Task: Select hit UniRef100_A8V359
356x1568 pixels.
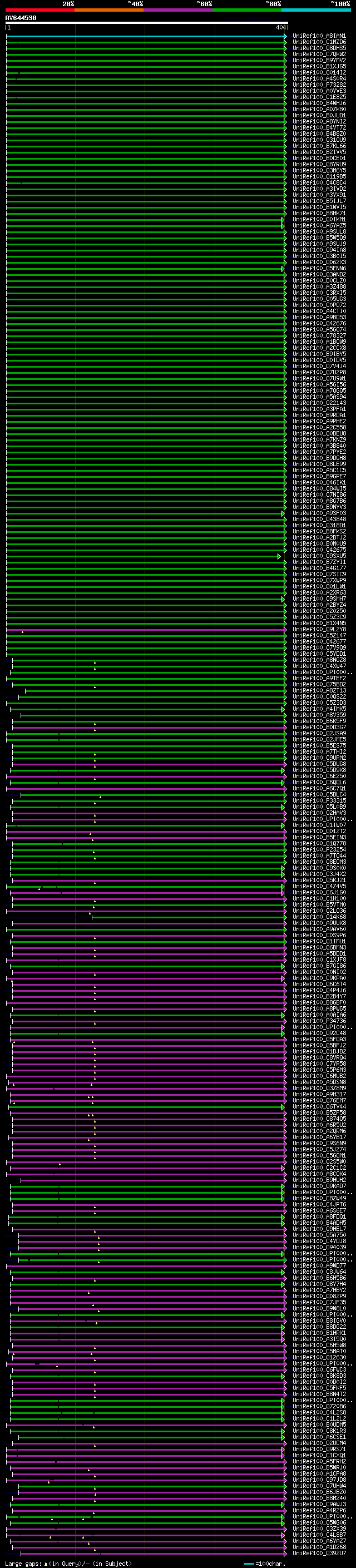Action: click(319, 715)
